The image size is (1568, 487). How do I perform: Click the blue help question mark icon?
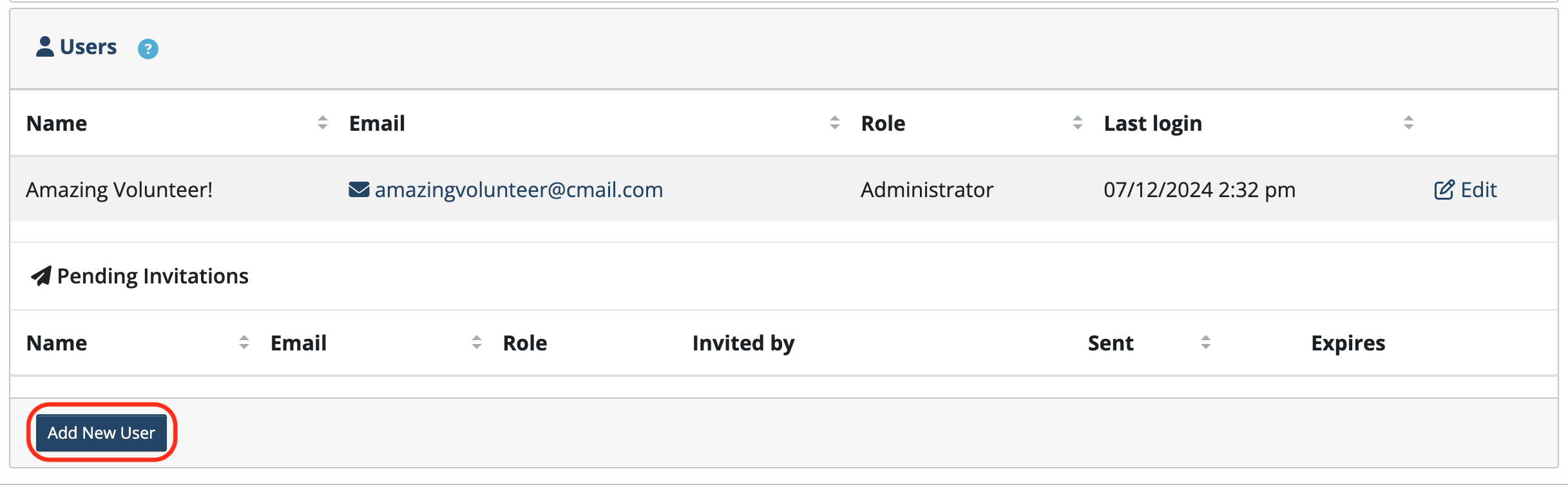pyautogui.click(x=148, y=49)
